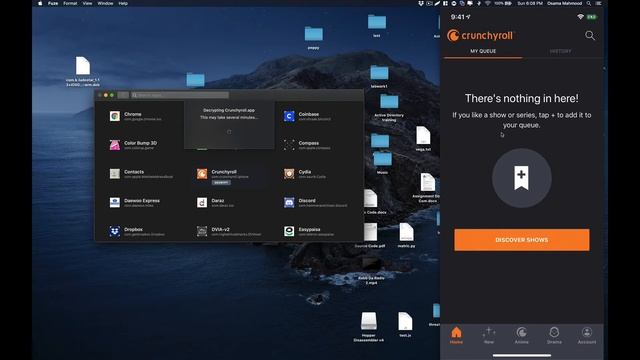Click the user name in the menu bar

(x=564, y=3)
